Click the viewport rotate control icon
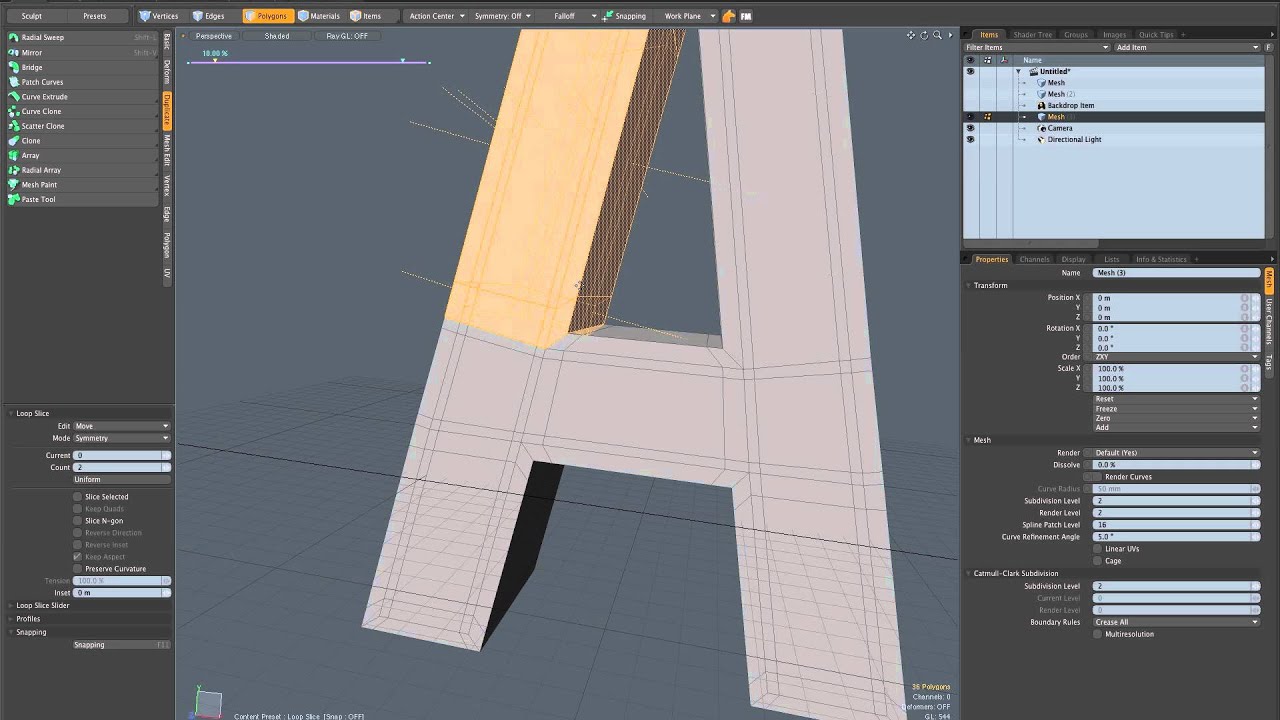Viewport: 1280px width, 720px height. click(924, 35)
